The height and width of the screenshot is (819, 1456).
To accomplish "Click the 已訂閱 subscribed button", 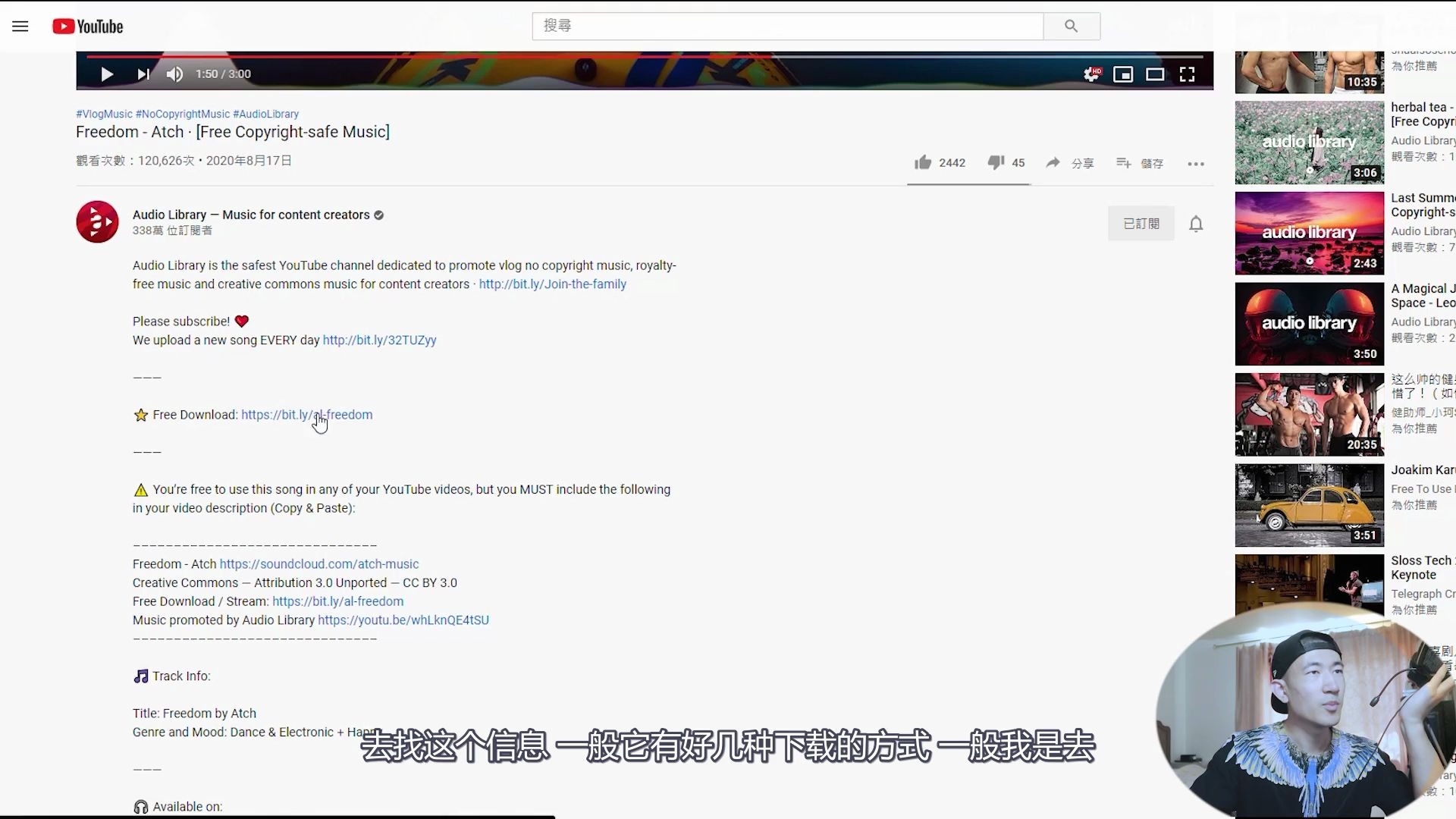I will tap(1141, 224).
